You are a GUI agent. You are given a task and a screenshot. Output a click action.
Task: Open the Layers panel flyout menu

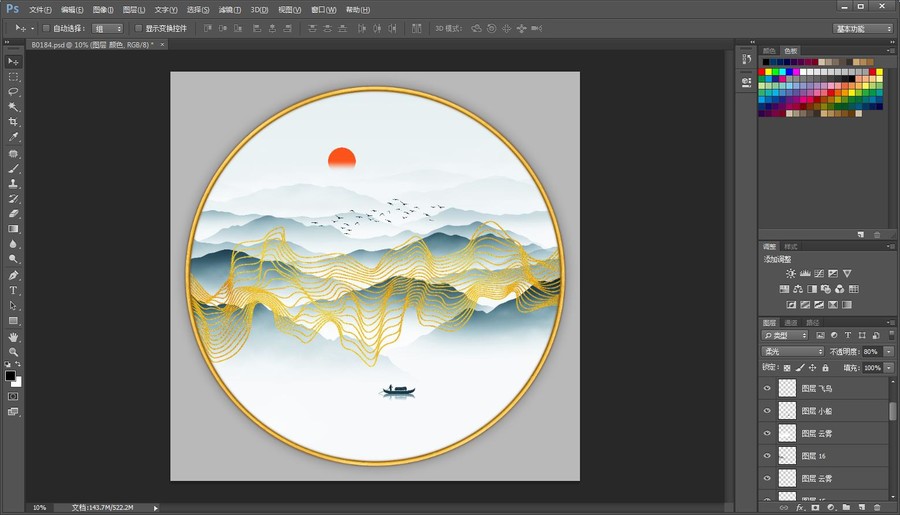click(890, 323)
